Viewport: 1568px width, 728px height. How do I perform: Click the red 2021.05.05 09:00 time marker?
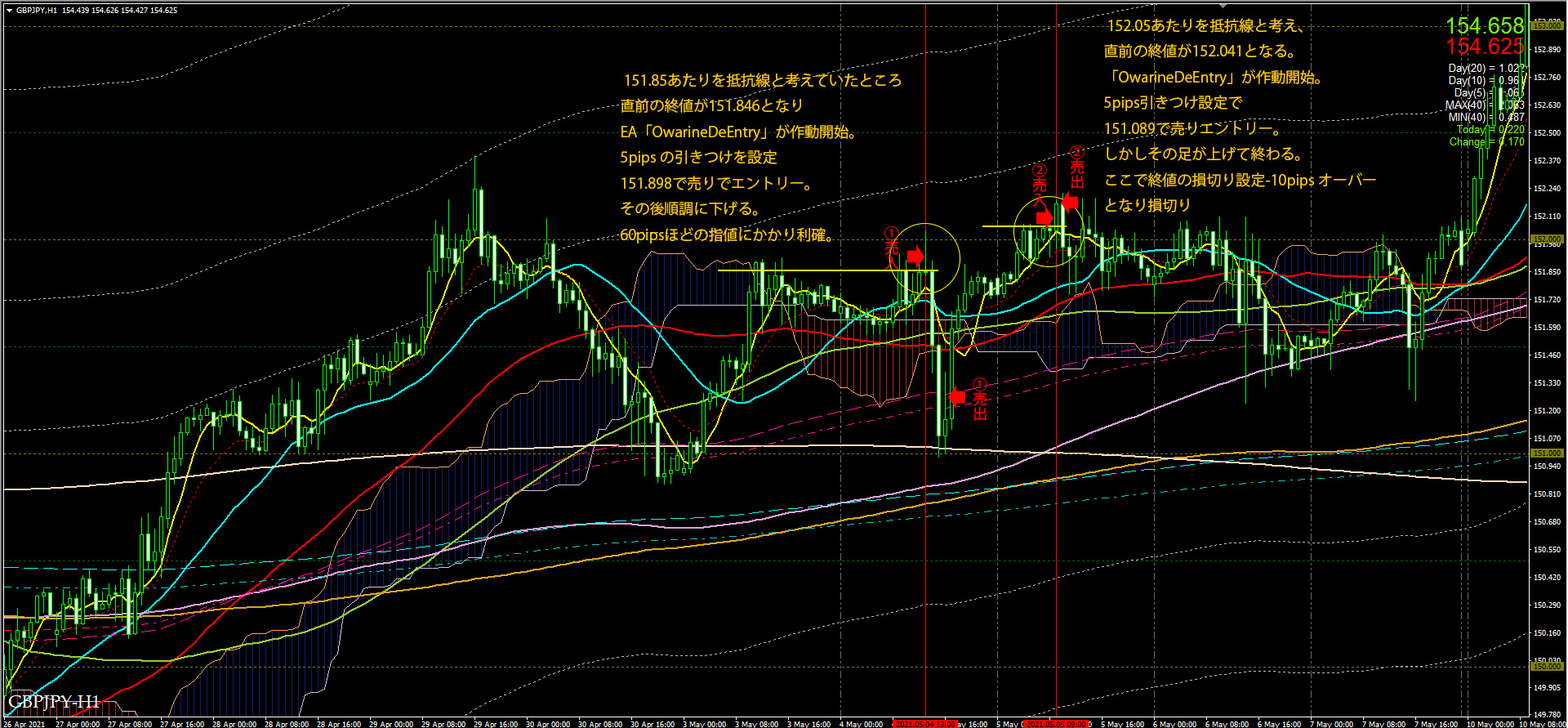click(1056, 724)
